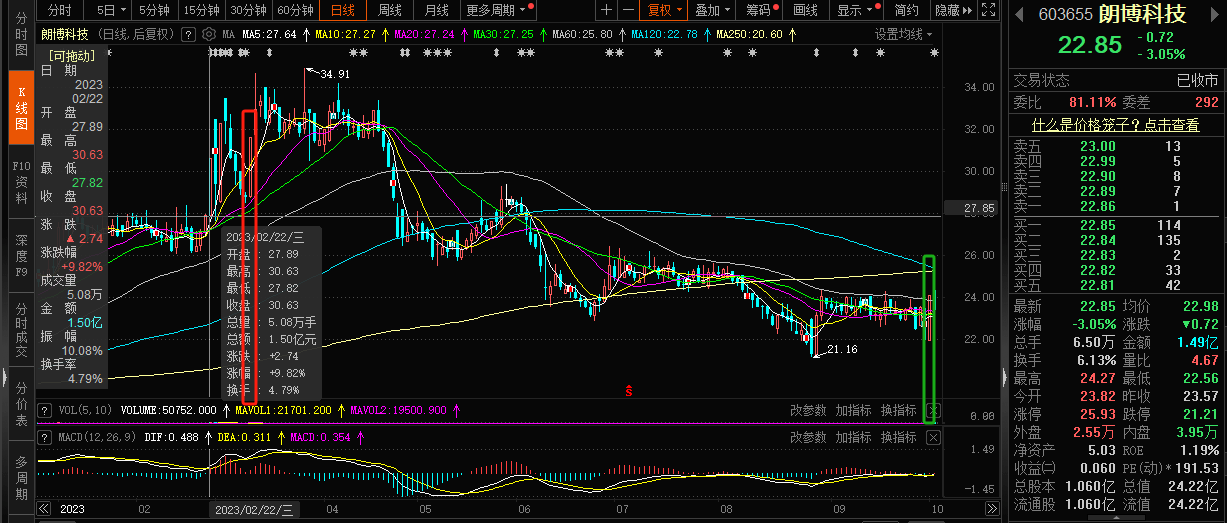Open F10资料 in left sidebar
This screenshot has height=523, width=1227.
click(x=21, y=182)
